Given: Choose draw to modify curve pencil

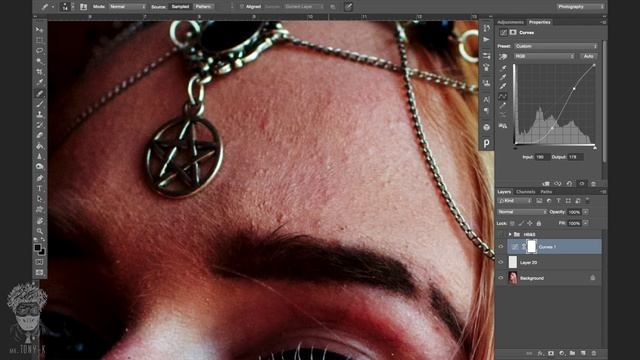Looking at the screenshot, I should tap(503, 106).
